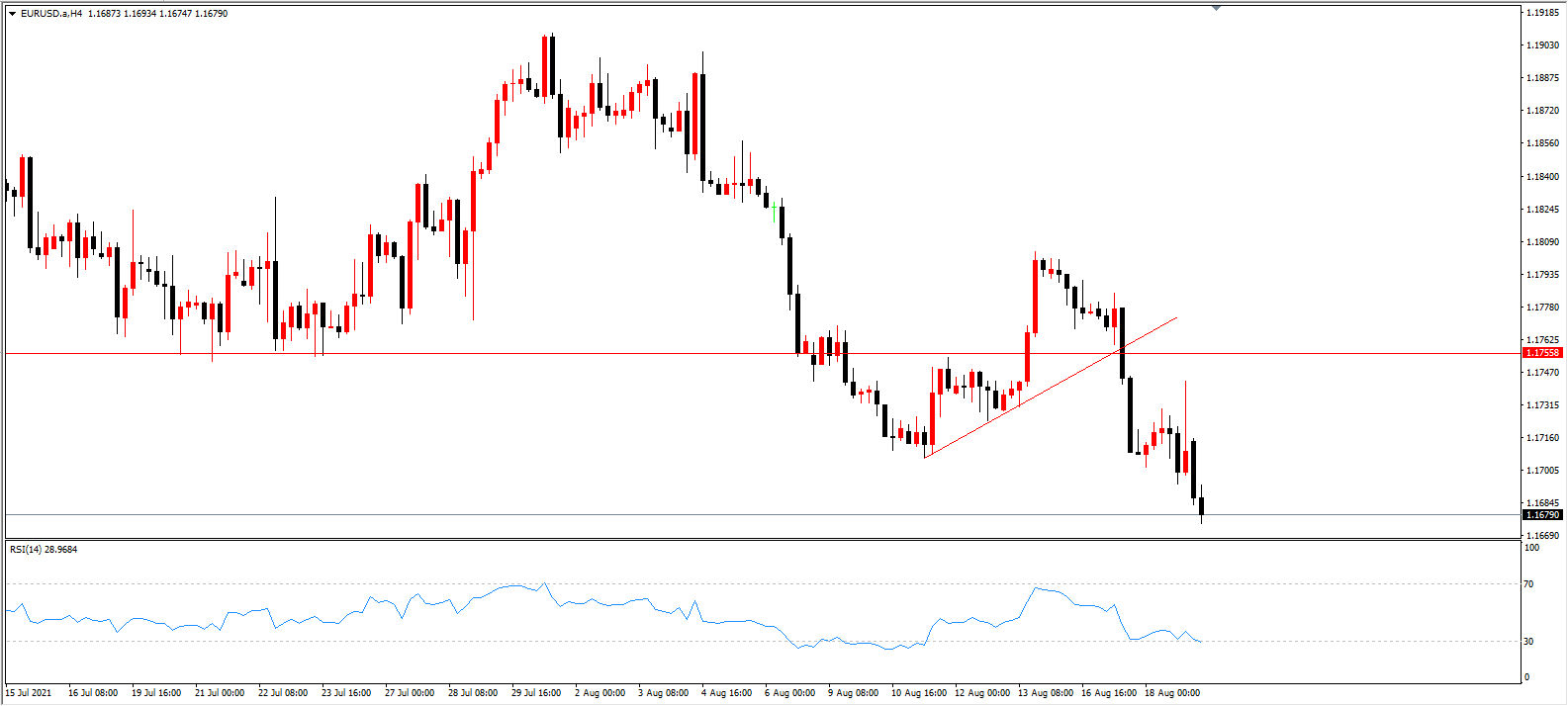The height and width of the screenshot is (706, 1568).
Task: Click the black 1.16790 current price label
Action: coord(1542,514)
